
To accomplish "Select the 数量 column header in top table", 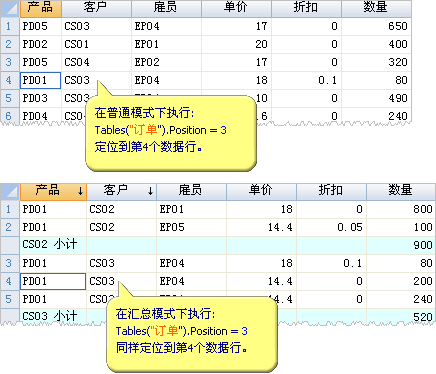I will coord(376,8).
